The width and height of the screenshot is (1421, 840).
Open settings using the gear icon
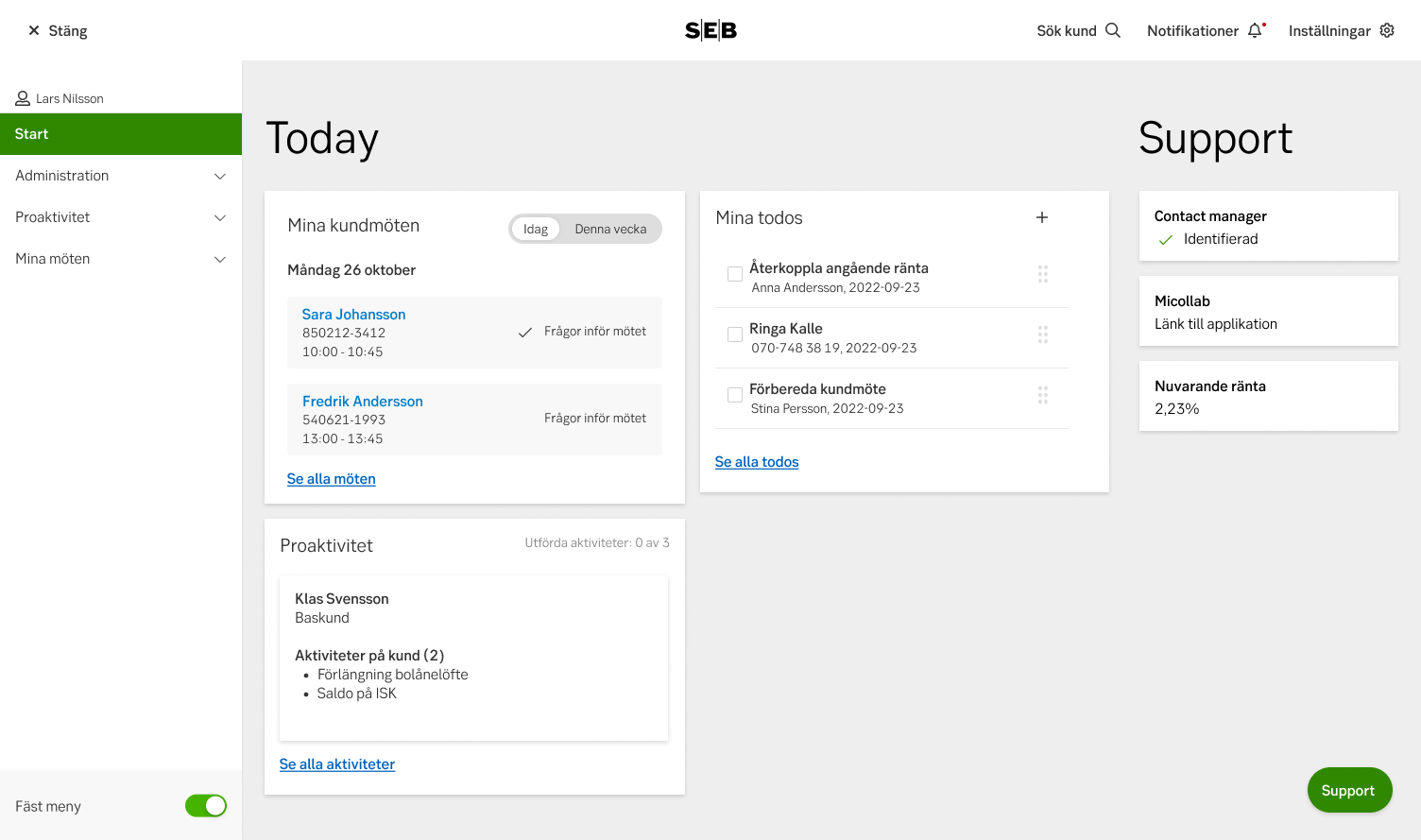pos(1387,30)
